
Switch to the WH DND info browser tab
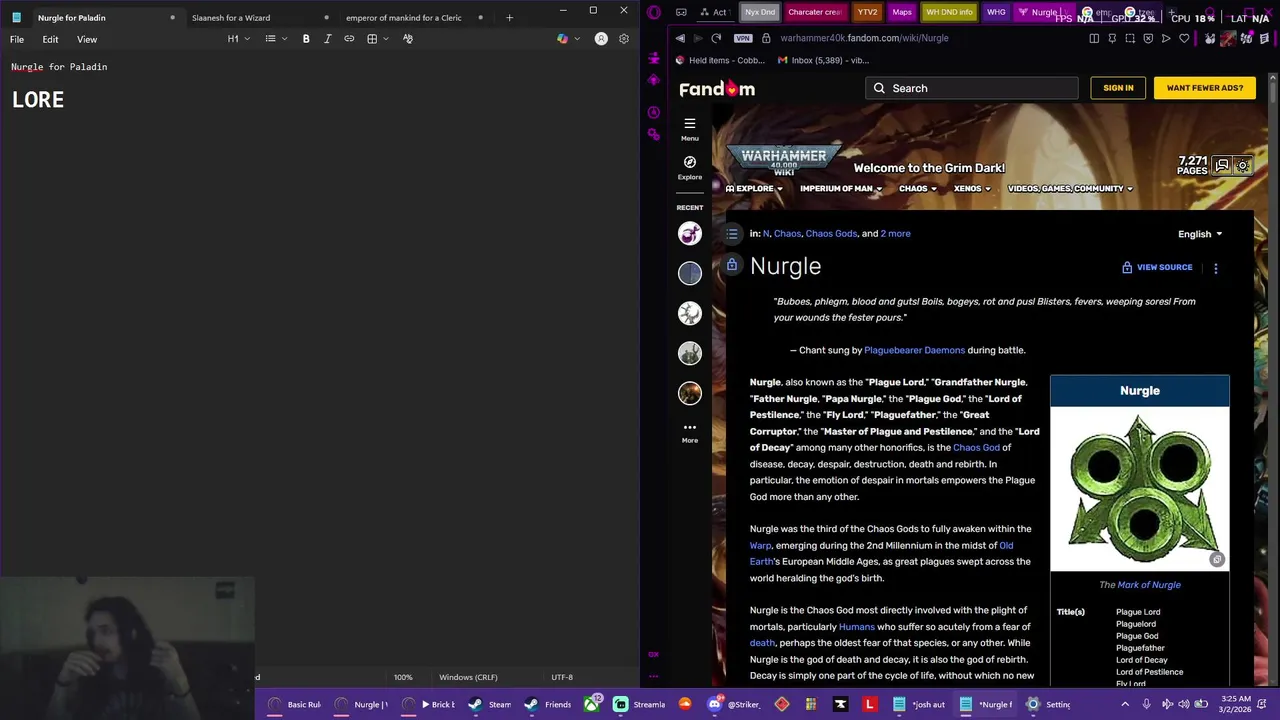pos(949,12)
